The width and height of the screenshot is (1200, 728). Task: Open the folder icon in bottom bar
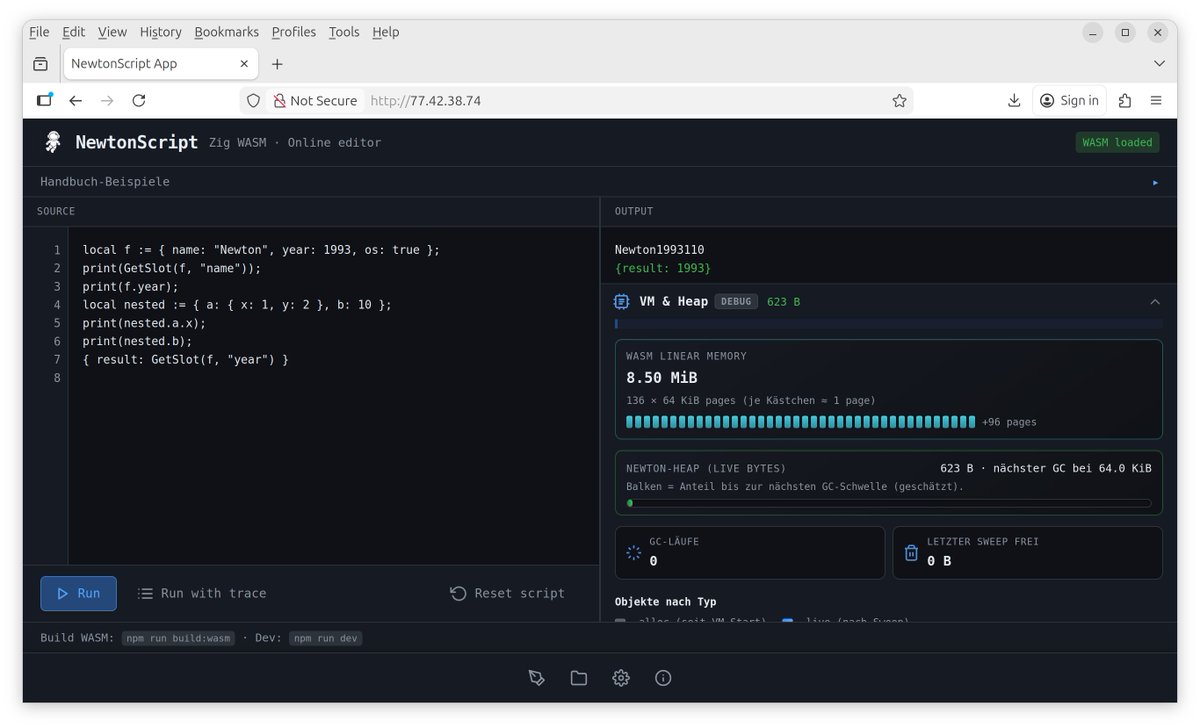pos(579,678)
